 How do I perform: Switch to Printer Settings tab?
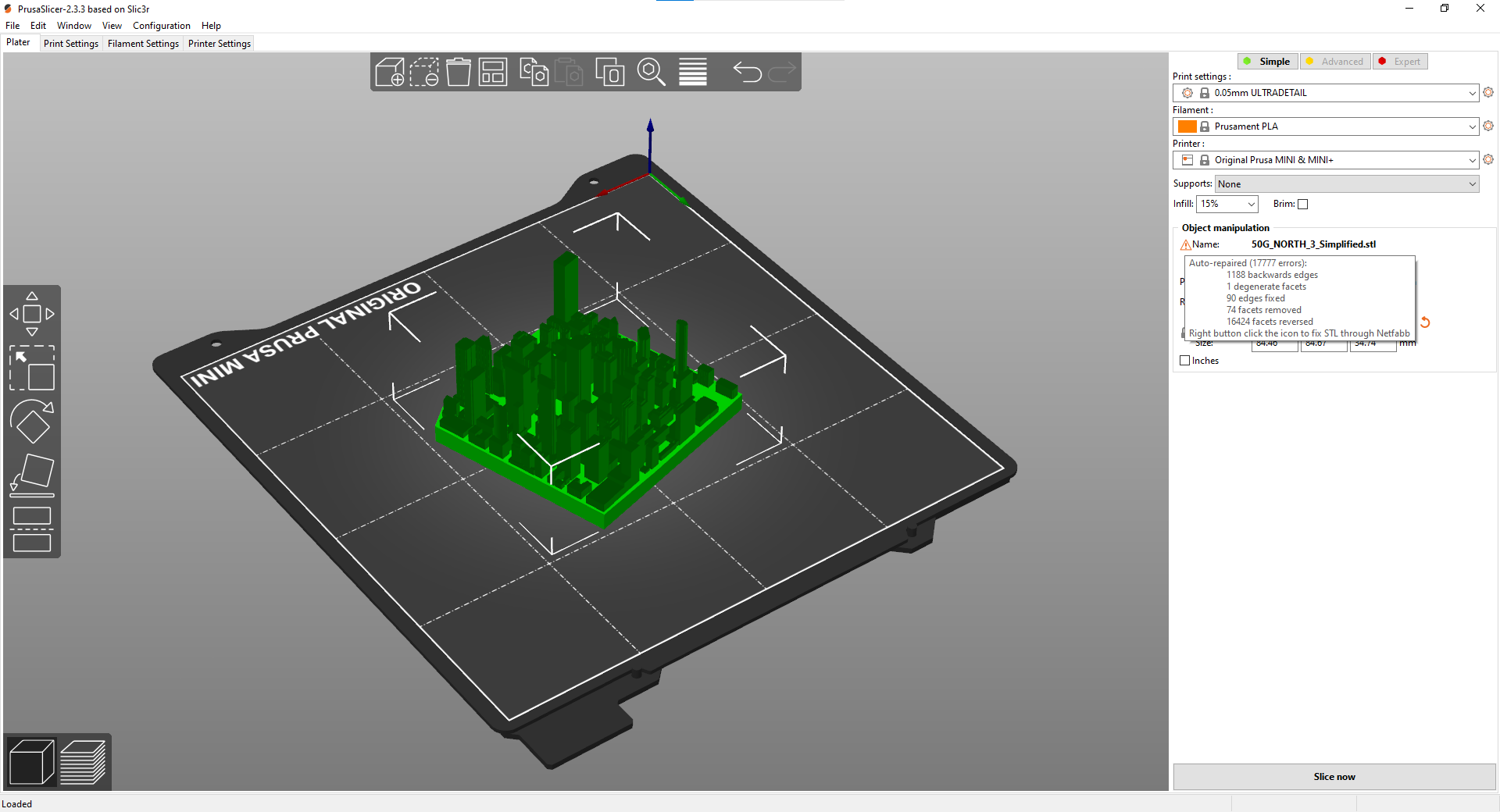(x=220, y=44)
